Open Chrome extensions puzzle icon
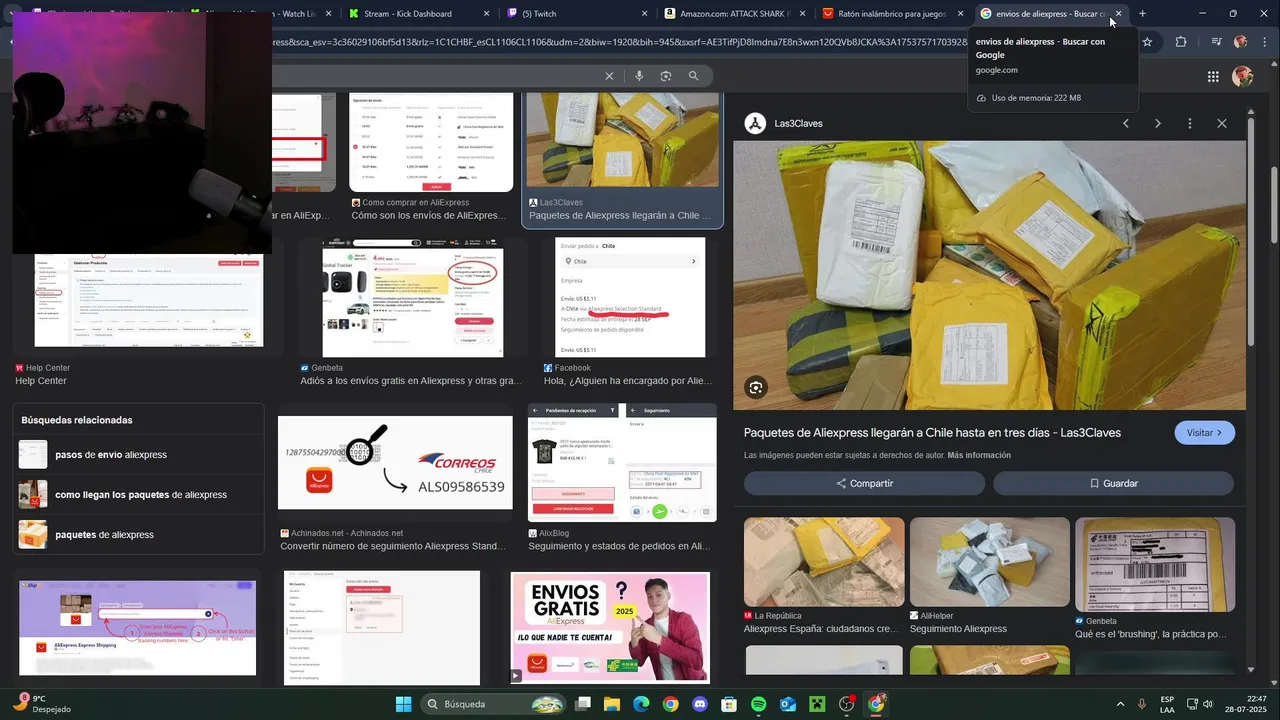The width and height of the screenshot is (1280, 720). (x=1181, y=42)
